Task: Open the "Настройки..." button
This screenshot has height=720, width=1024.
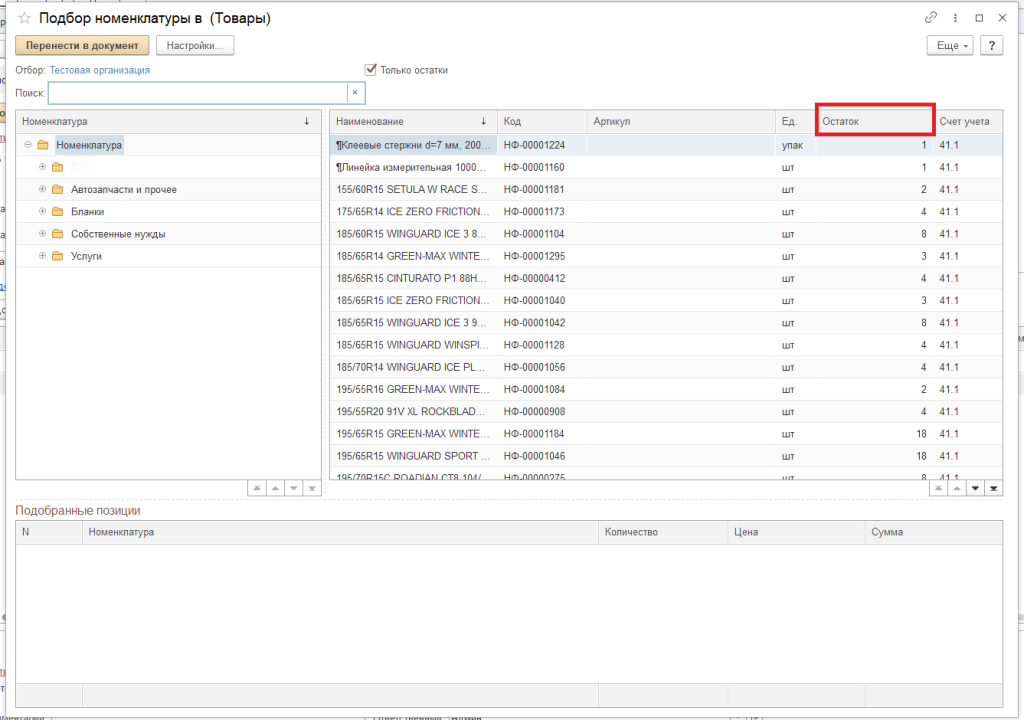Action: (195, 45)
